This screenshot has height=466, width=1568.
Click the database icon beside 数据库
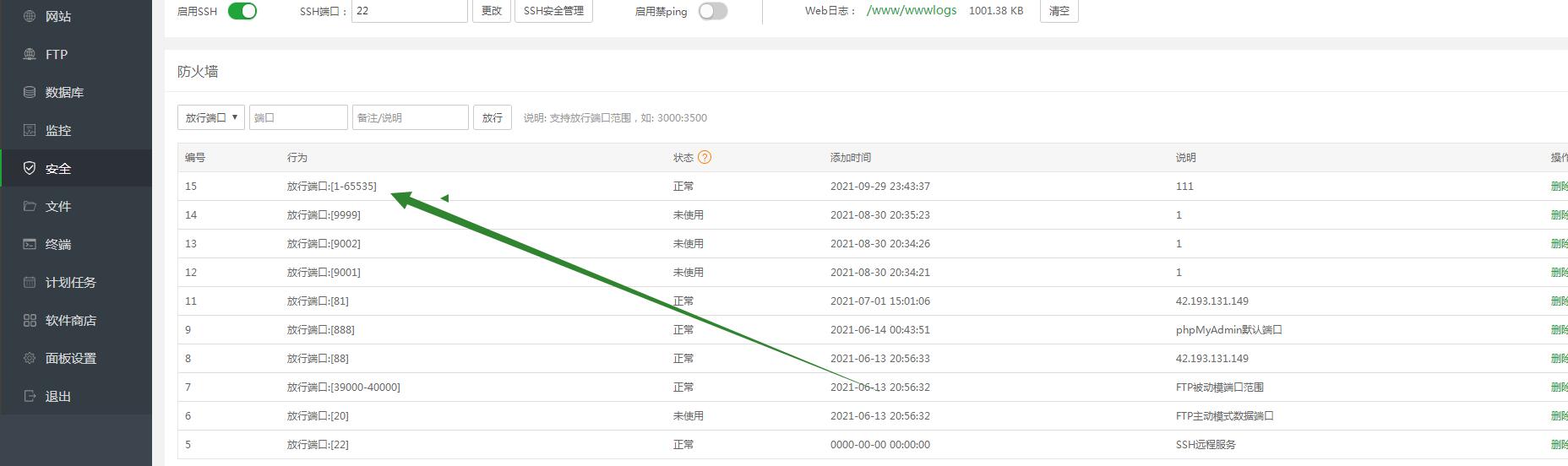[30, 92]
